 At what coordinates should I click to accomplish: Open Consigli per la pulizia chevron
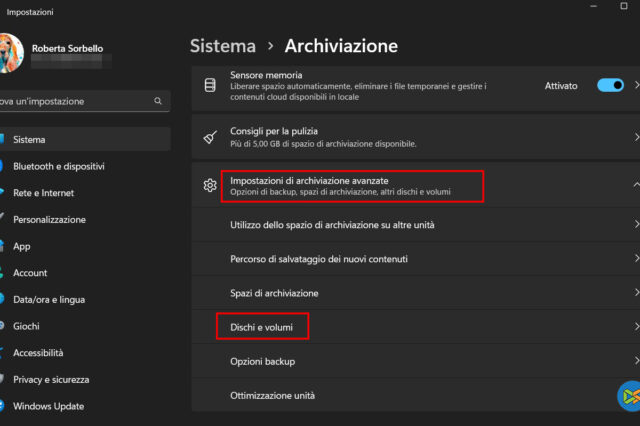pos(636,137)
